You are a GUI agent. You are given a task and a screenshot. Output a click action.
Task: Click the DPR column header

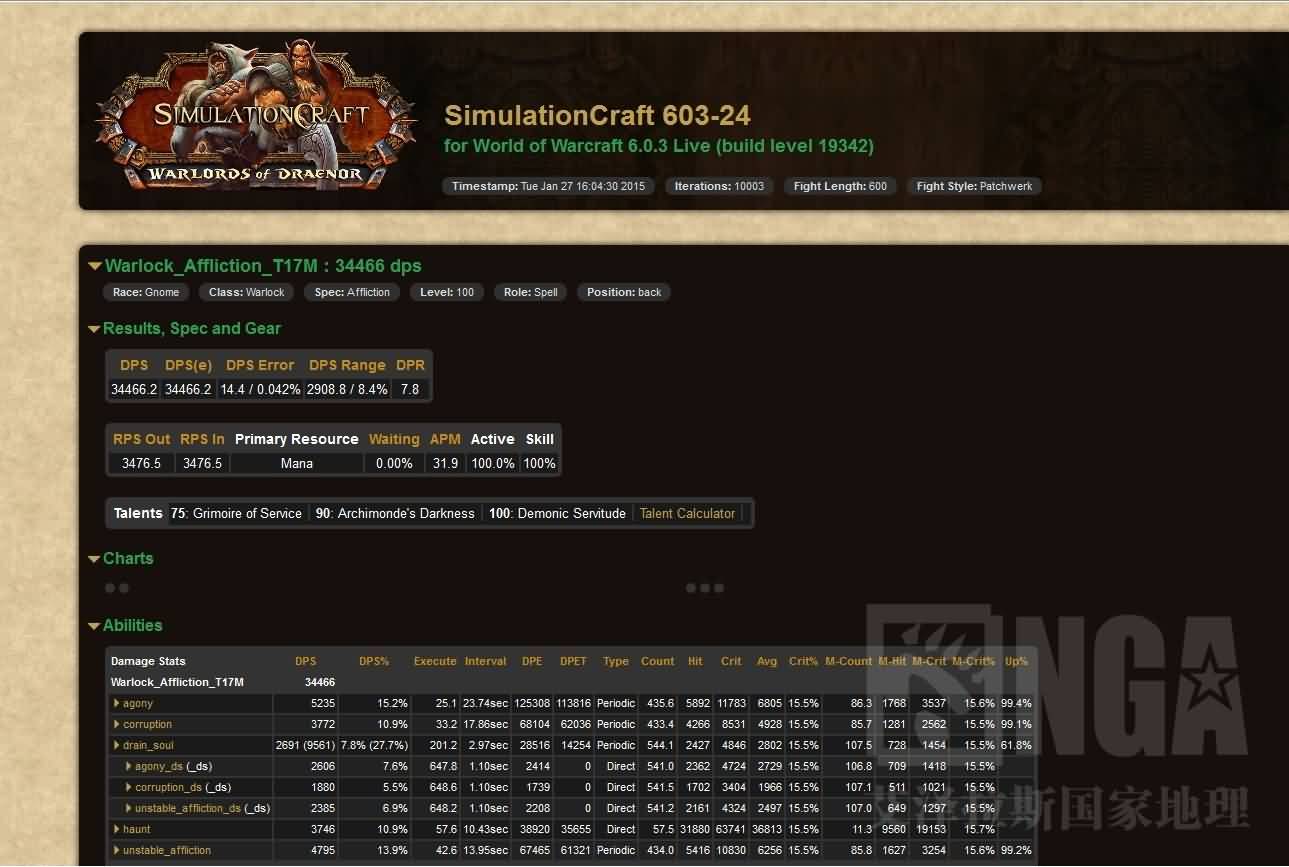[410, 365]
